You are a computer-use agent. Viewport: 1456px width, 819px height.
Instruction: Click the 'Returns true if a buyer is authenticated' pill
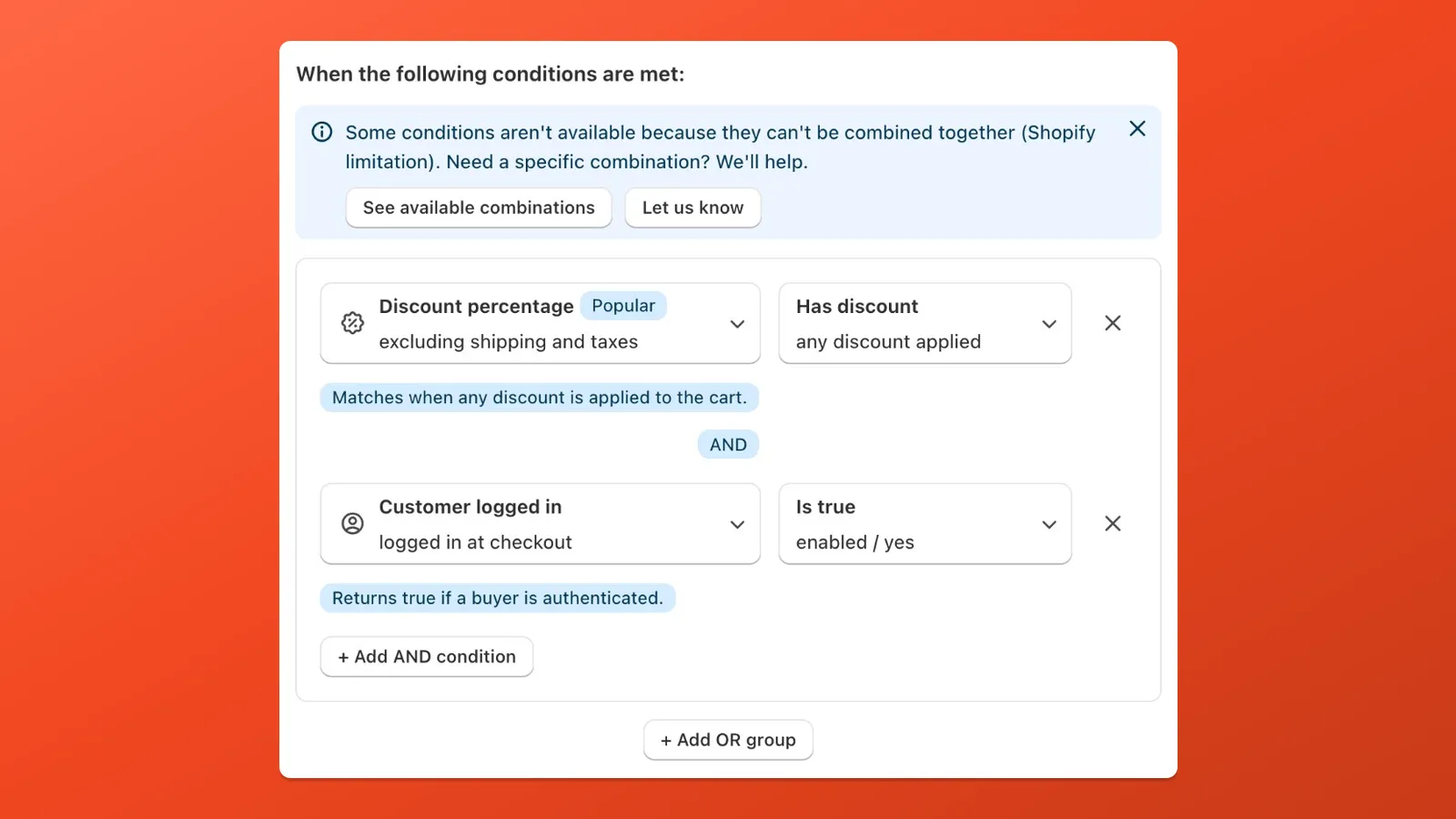498,598
